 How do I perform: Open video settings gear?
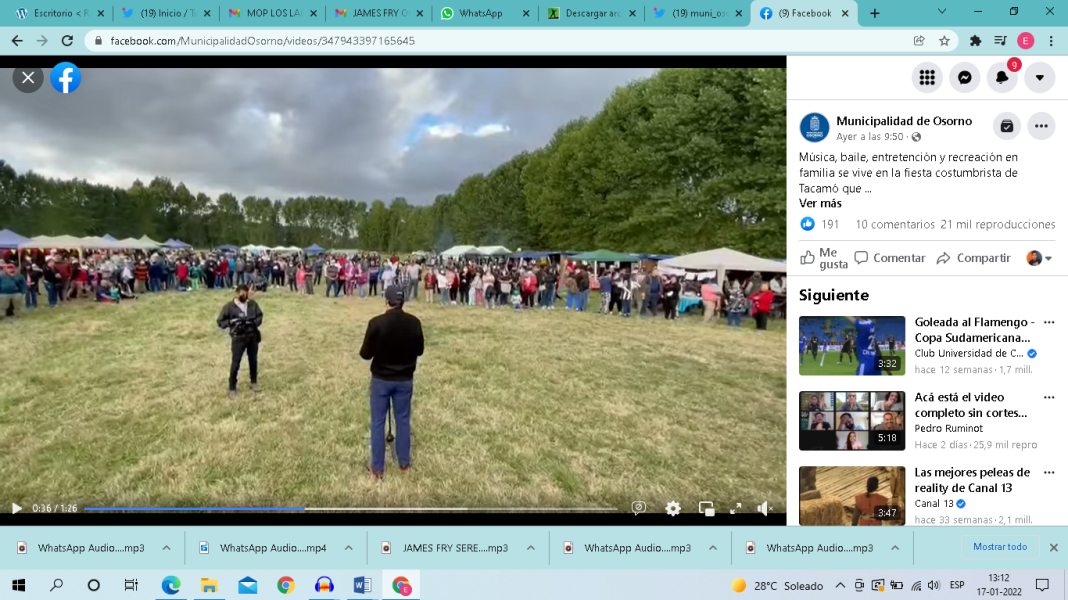(673, 508)
